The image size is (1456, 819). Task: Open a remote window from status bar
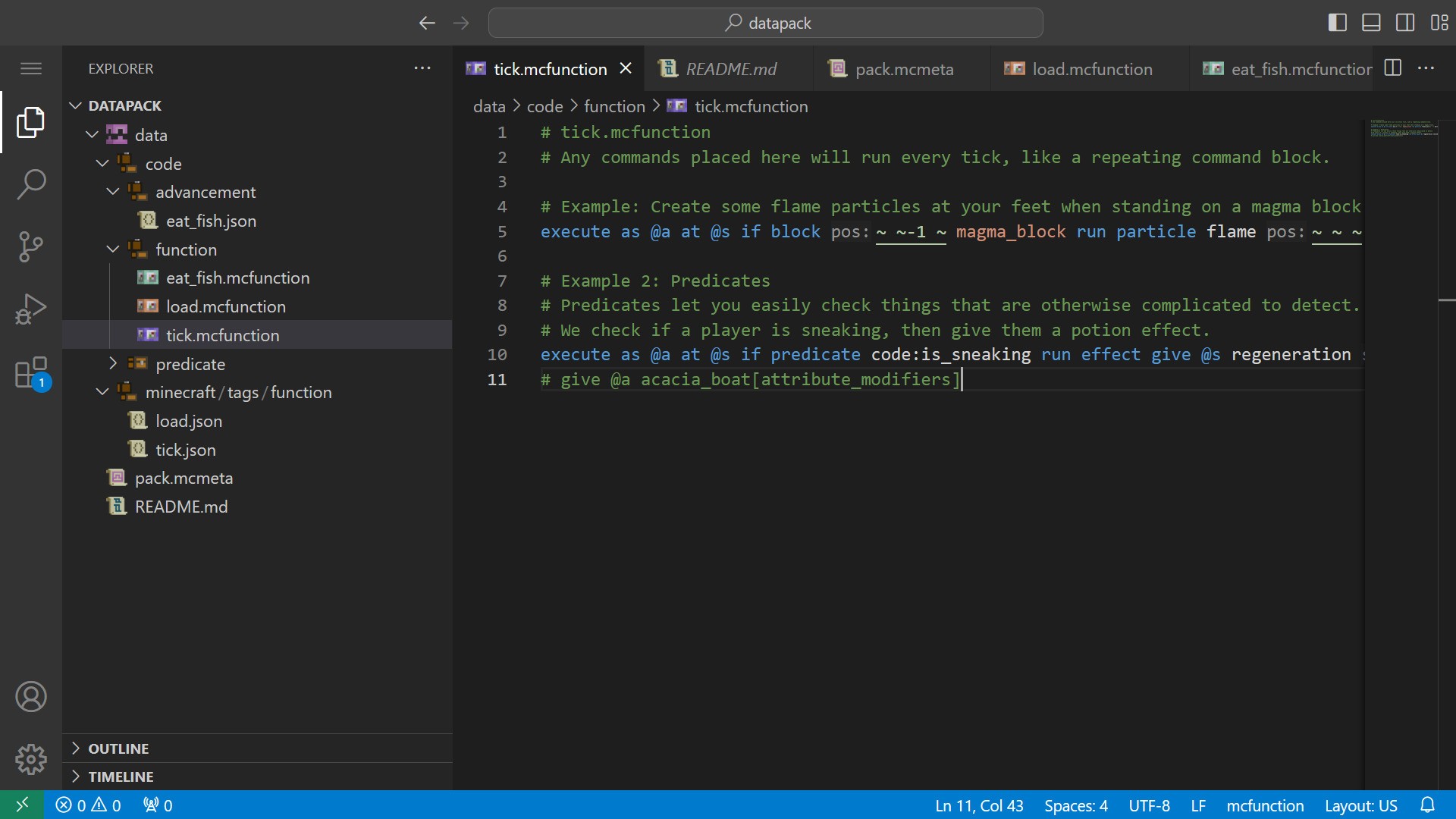point(22,805)
